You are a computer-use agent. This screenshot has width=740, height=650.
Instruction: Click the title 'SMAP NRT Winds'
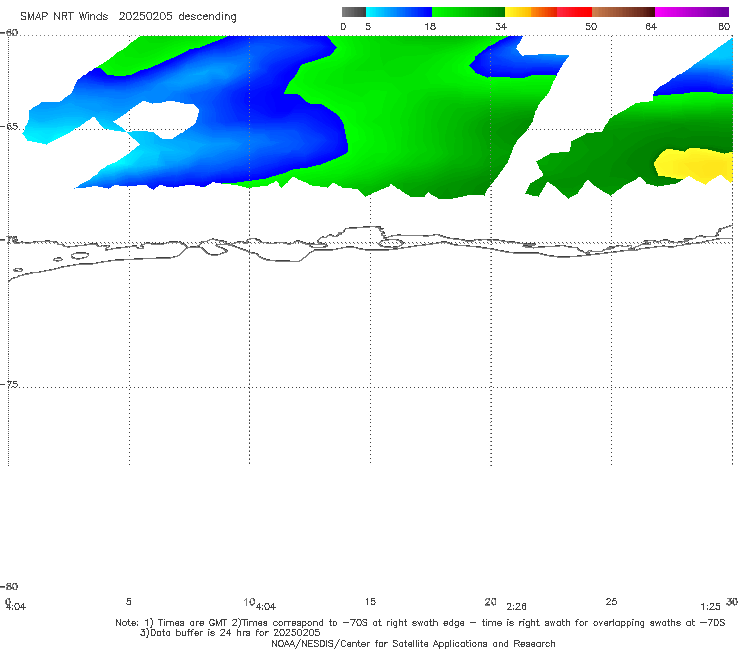click(64, 16)
